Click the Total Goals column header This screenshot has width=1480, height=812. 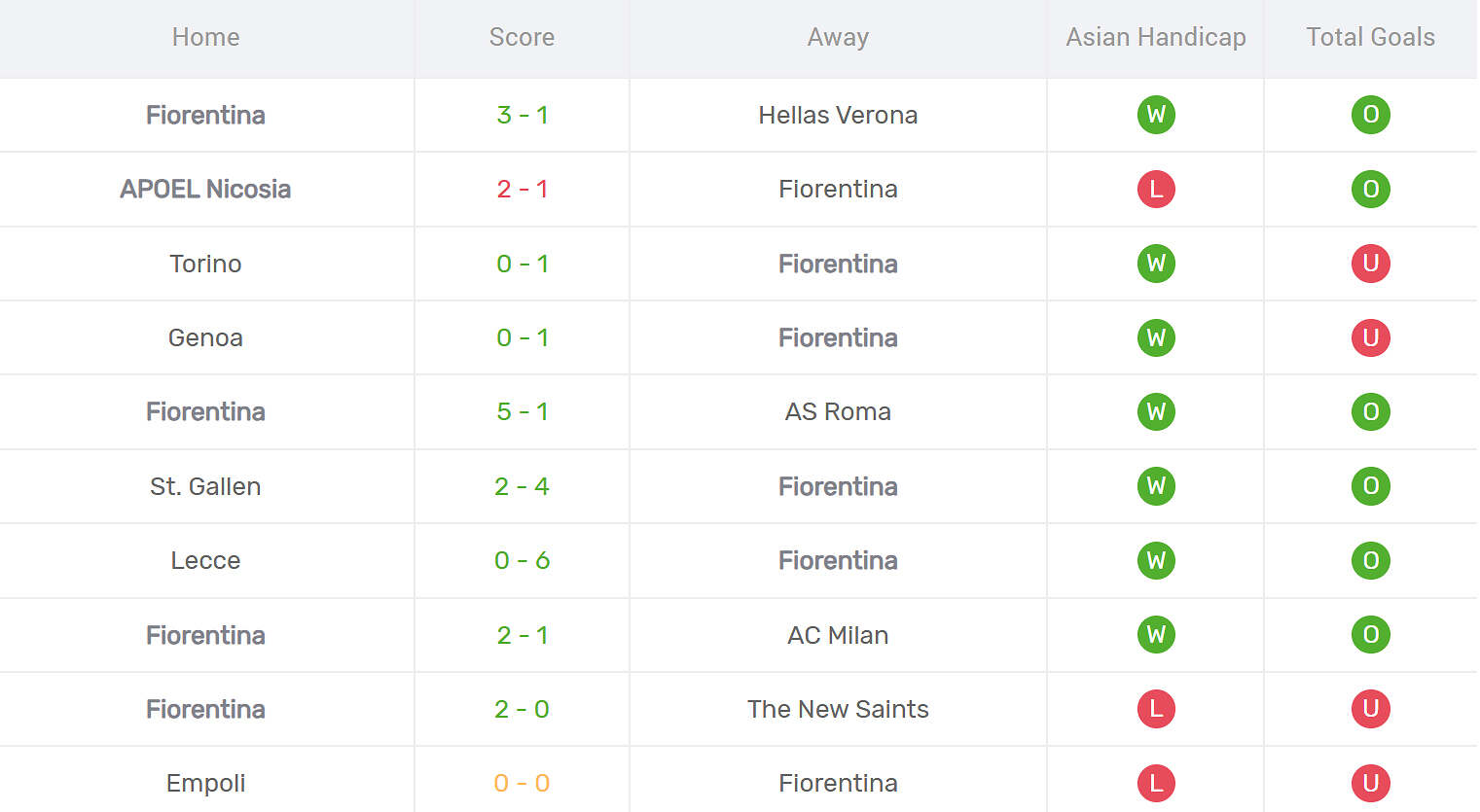1370,37
